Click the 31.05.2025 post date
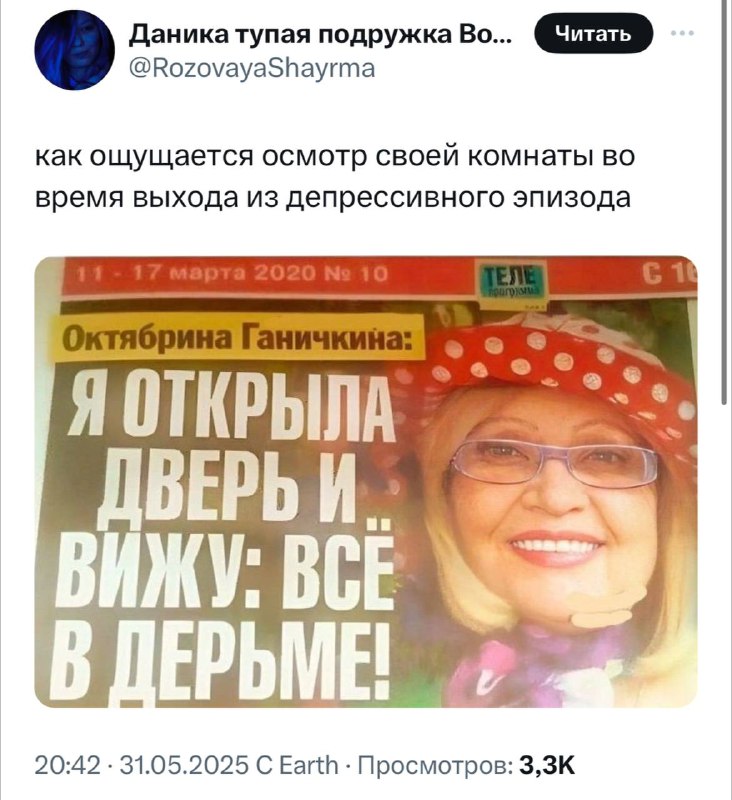 183,765
